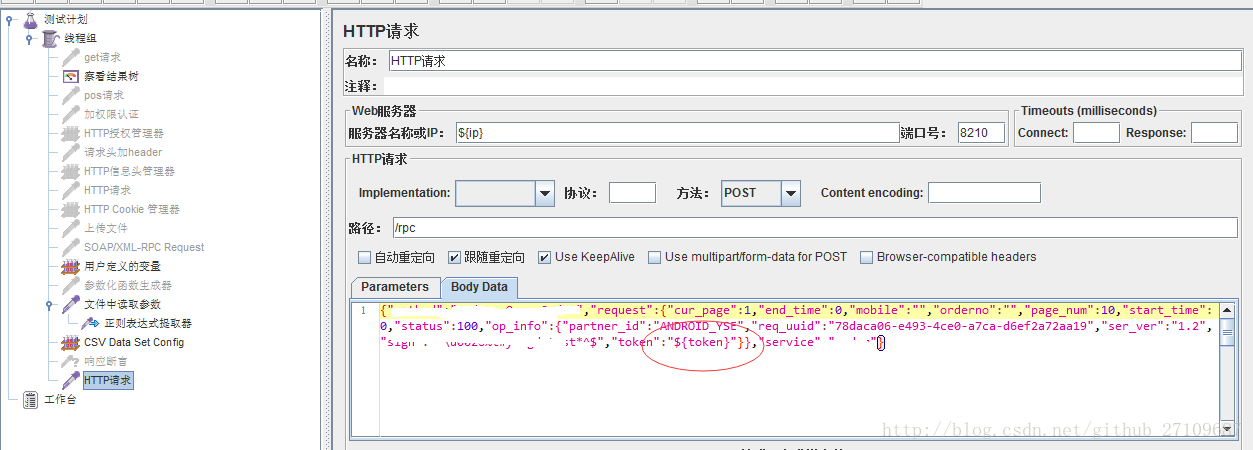The width and height of the screenshot is (1253, 450).
Task: Collapse the 文件中读取参数 node
Action: pos(50,304)
